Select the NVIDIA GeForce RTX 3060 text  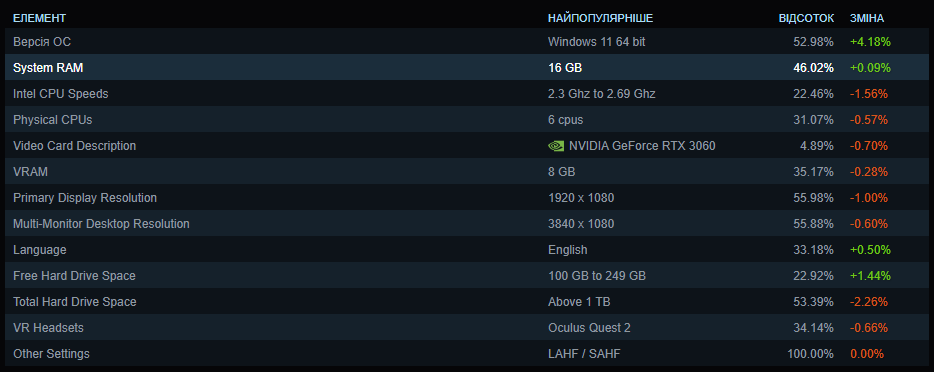point(642,146)
